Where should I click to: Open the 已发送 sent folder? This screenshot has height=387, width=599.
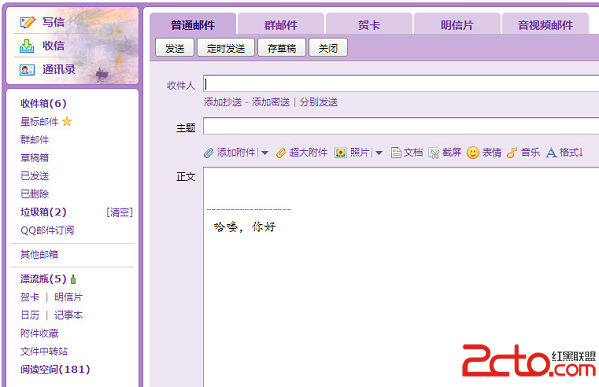pyautogui.click(x=34, y=176)
